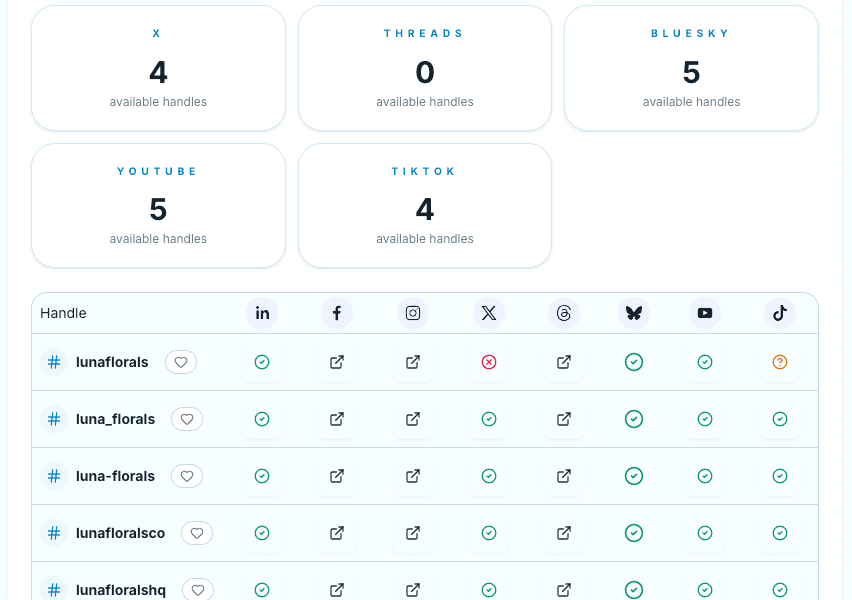852x600 pixels.
Task: Click the Handle column header
Action: [63, 313]
